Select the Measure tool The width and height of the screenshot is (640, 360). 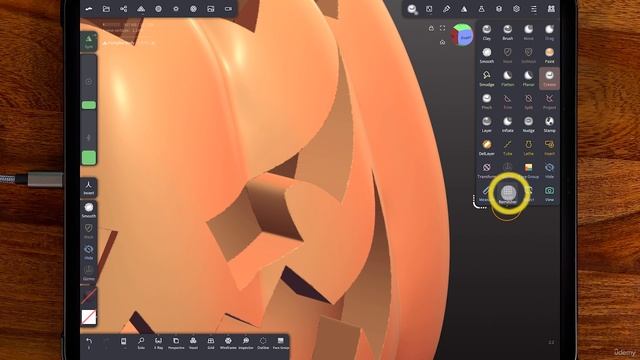coord(486,193)
